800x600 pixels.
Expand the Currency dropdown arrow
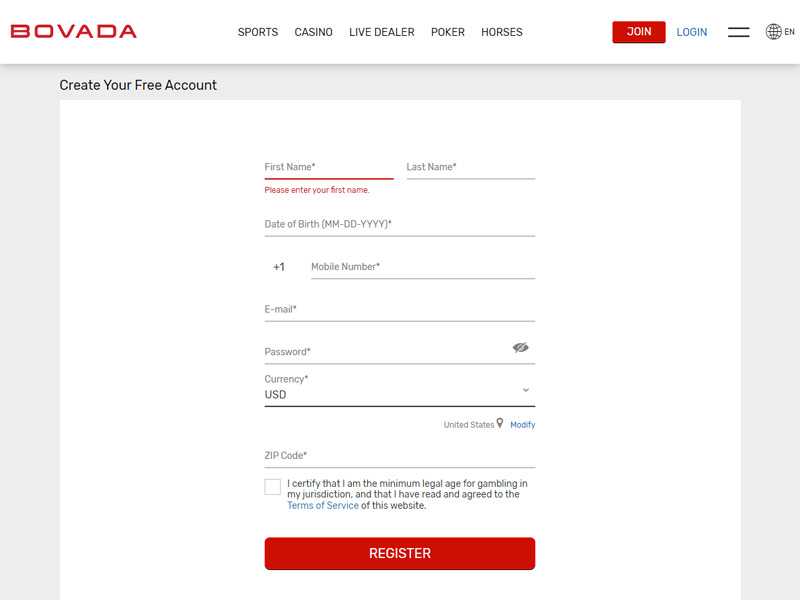[x=526, y=390]
